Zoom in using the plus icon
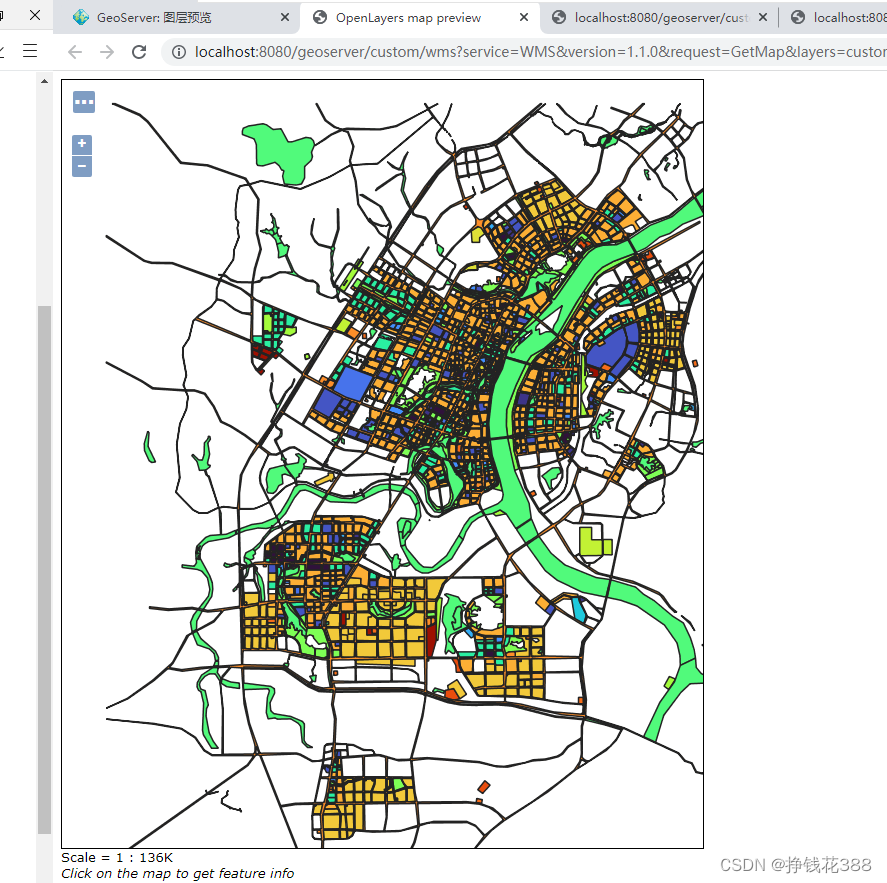Viewport: 887px width, 883px height. click(81, 143)
